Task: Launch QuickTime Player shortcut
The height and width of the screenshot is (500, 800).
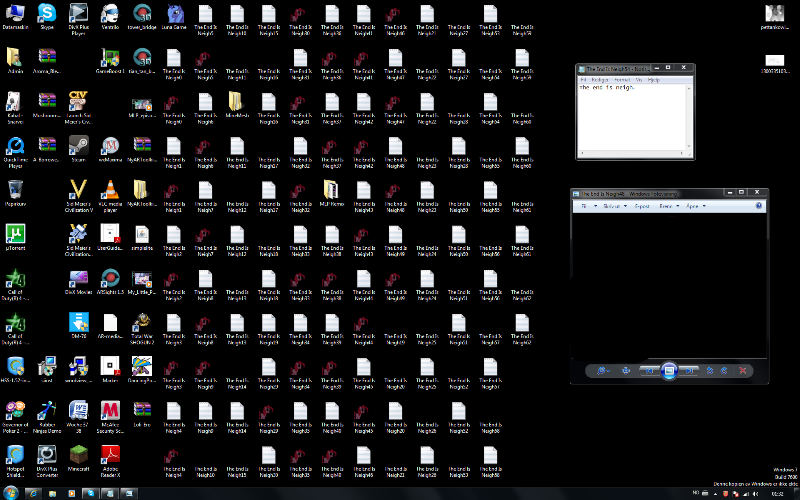Action: pos(15,152)
